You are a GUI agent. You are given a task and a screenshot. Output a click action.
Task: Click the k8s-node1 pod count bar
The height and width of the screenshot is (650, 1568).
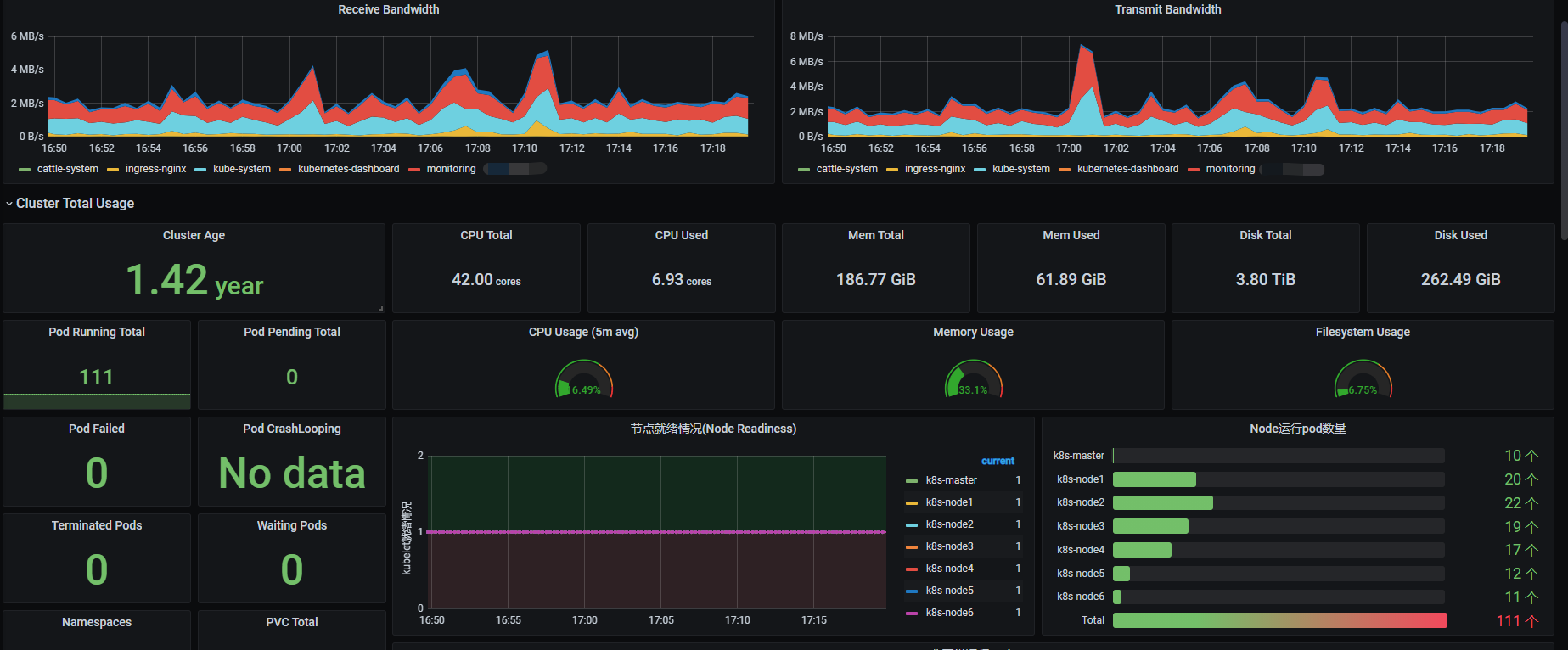1155,479
